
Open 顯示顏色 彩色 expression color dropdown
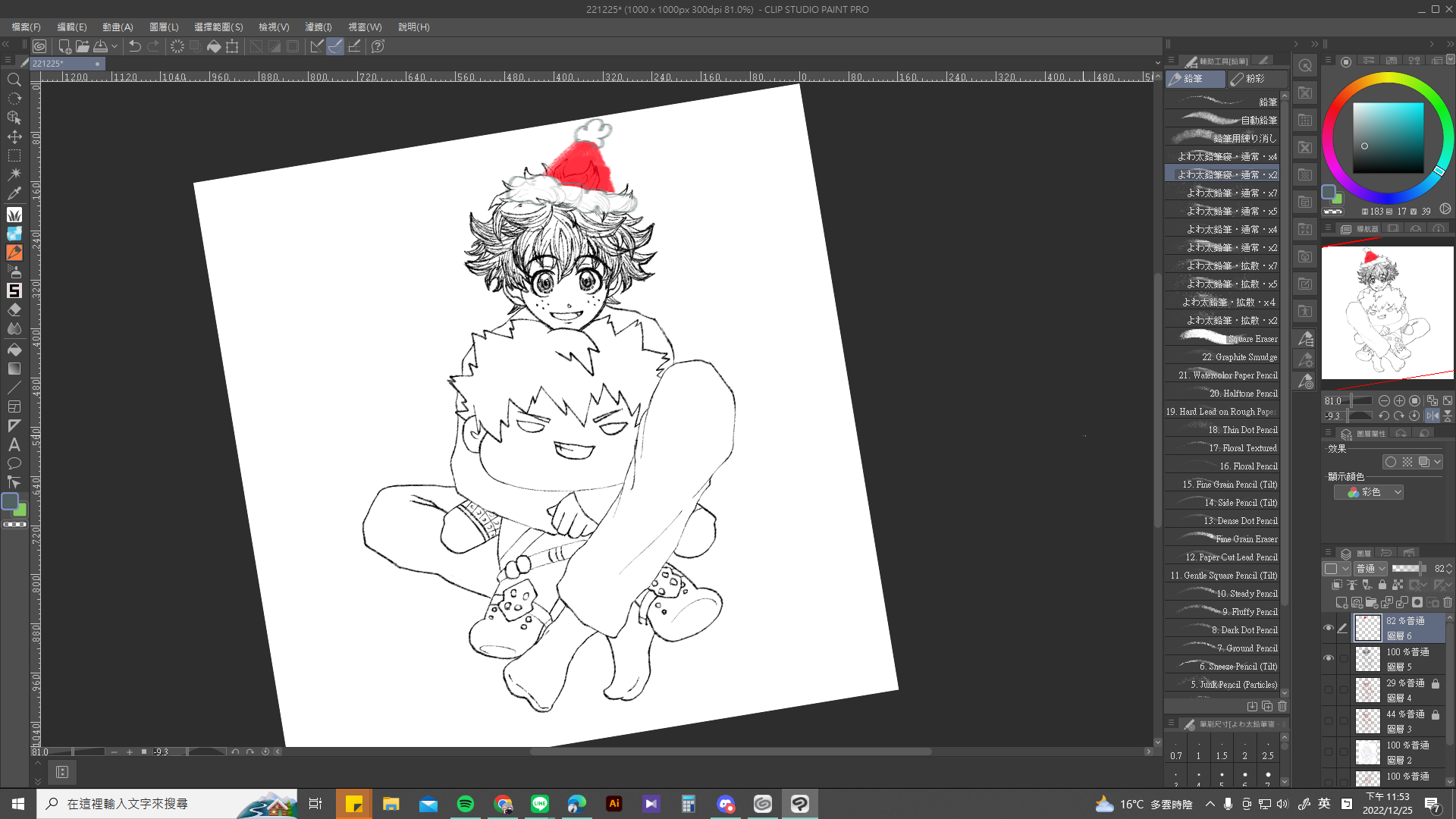tap(1369, 492)
